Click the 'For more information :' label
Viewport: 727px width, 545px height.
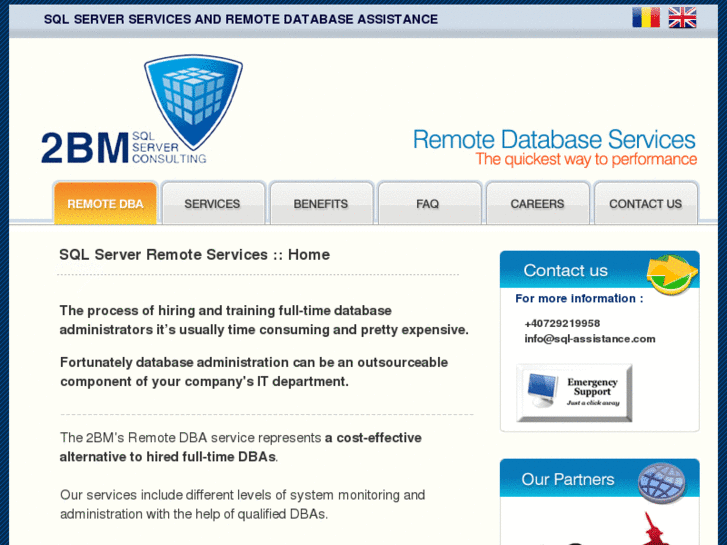pyautogui.click(x=580, y=298)
